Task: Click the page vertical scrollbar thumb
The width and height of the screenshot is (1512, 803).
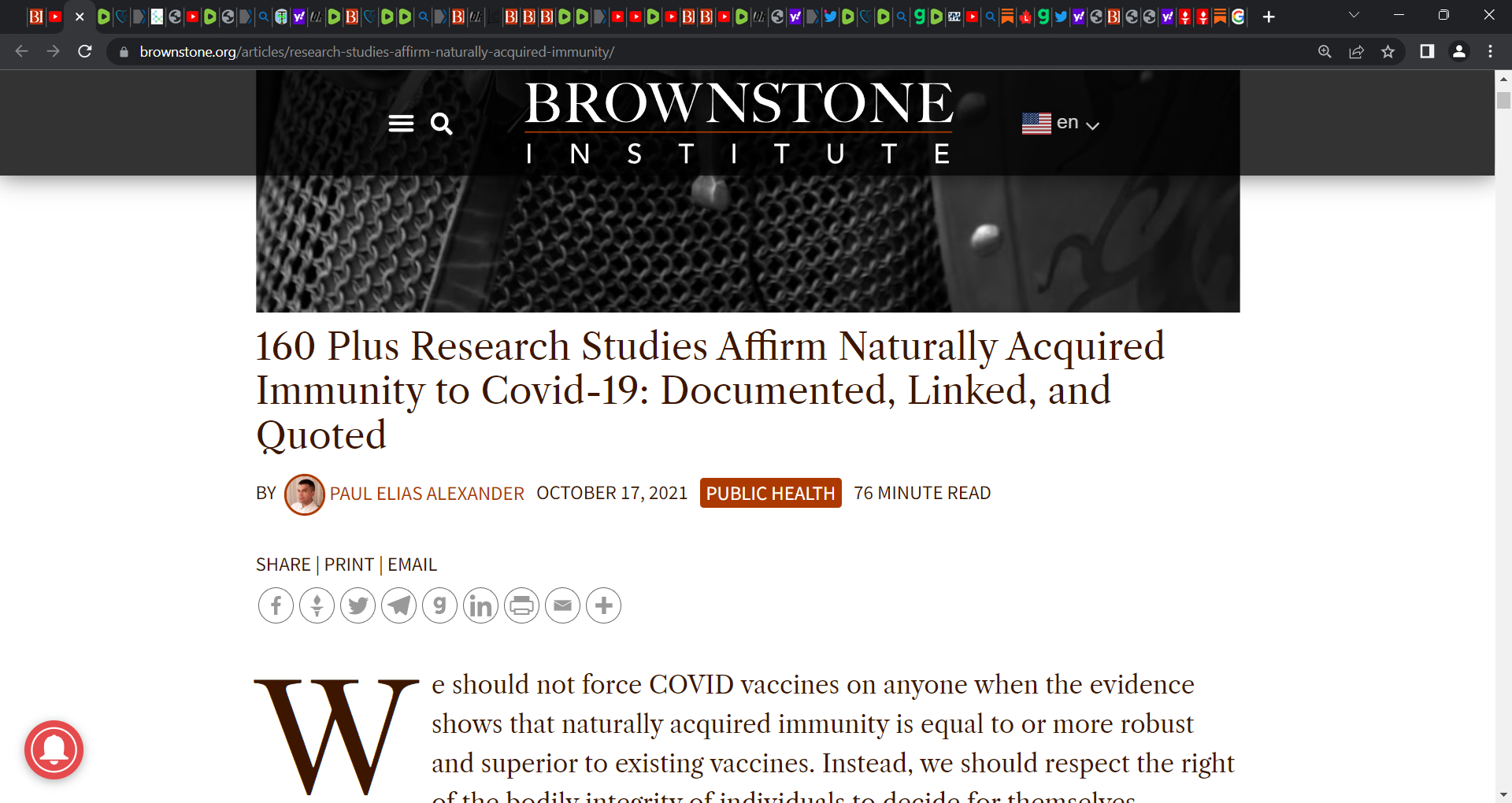Action: tap(1503, 101)
